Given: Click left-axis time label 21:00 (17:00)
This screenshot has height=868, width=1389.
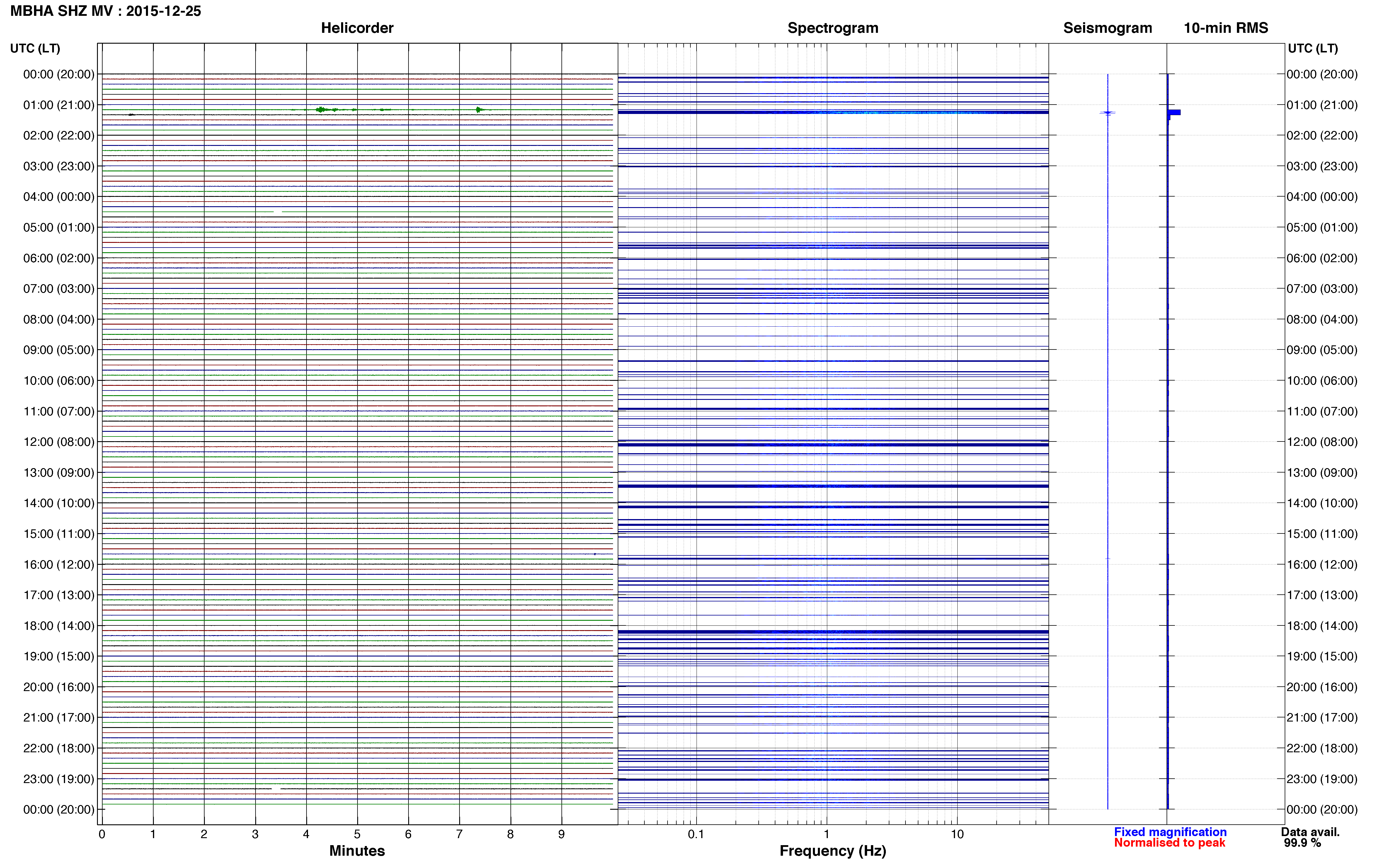Looking at the screenshot, I should [59, 718].
